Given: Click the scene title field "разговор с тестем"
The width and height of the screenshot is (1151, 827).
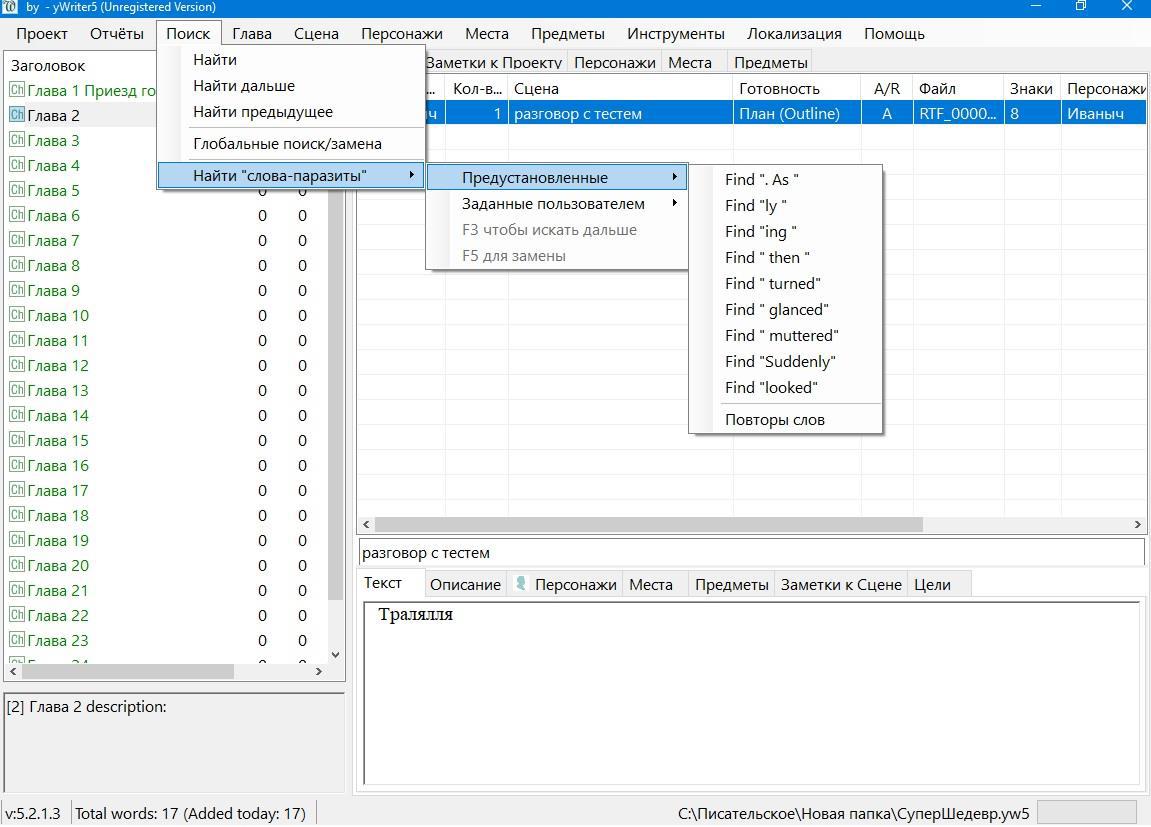Looking at the screenshot, I should tap(750, 553).
